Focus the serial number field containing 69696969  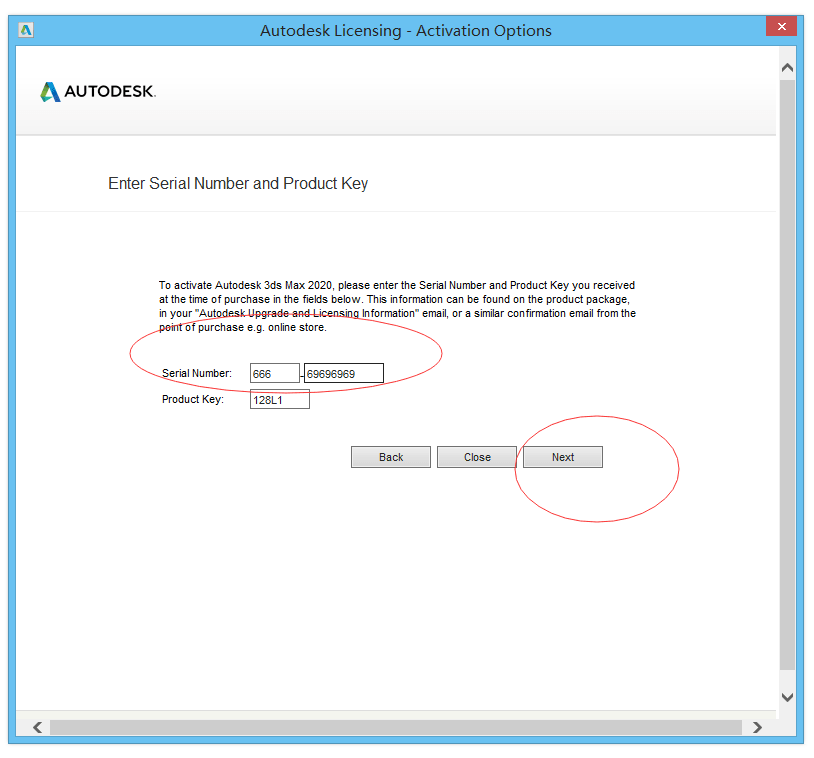point(344,373)
